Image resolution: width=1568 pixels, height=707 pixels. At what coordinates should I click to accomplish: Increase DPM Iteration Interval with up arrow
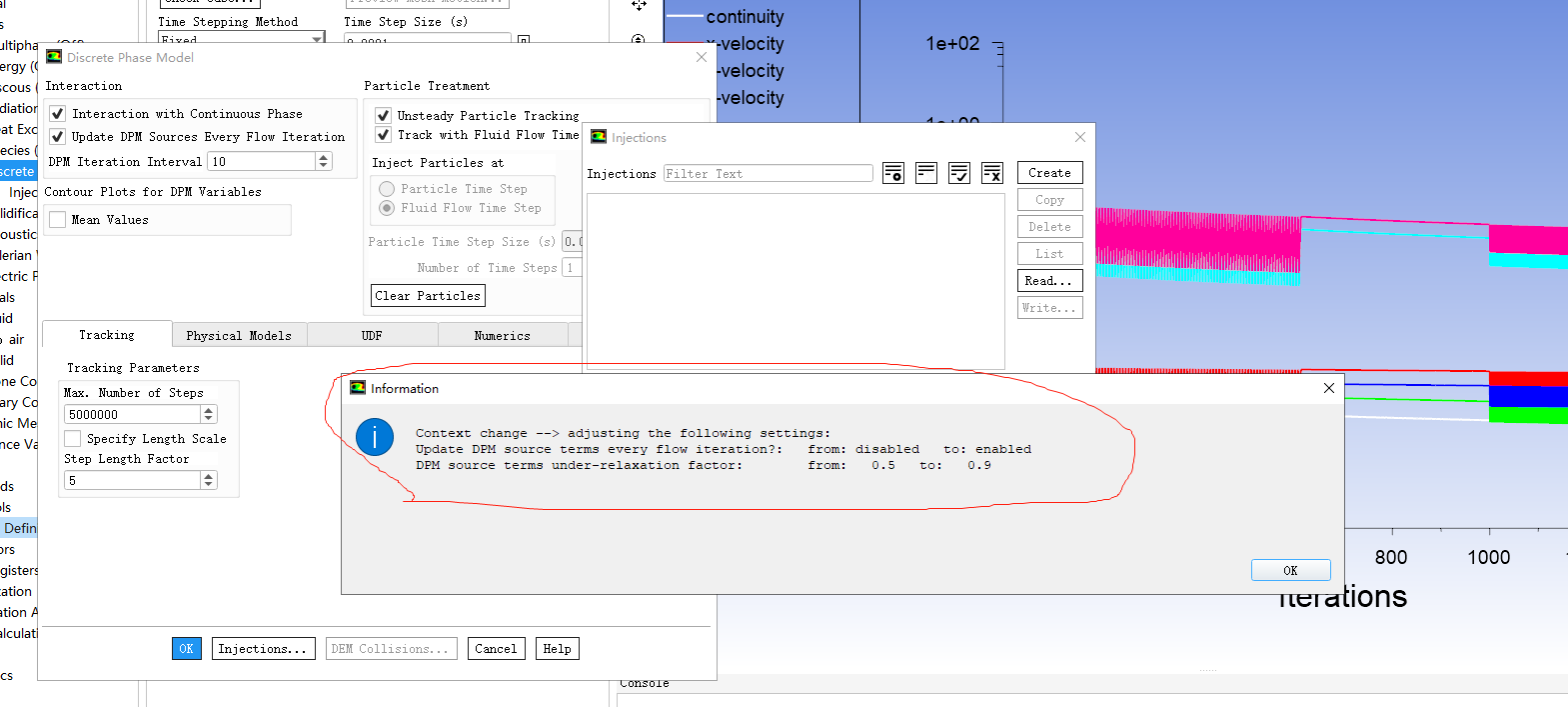[323, 157]
